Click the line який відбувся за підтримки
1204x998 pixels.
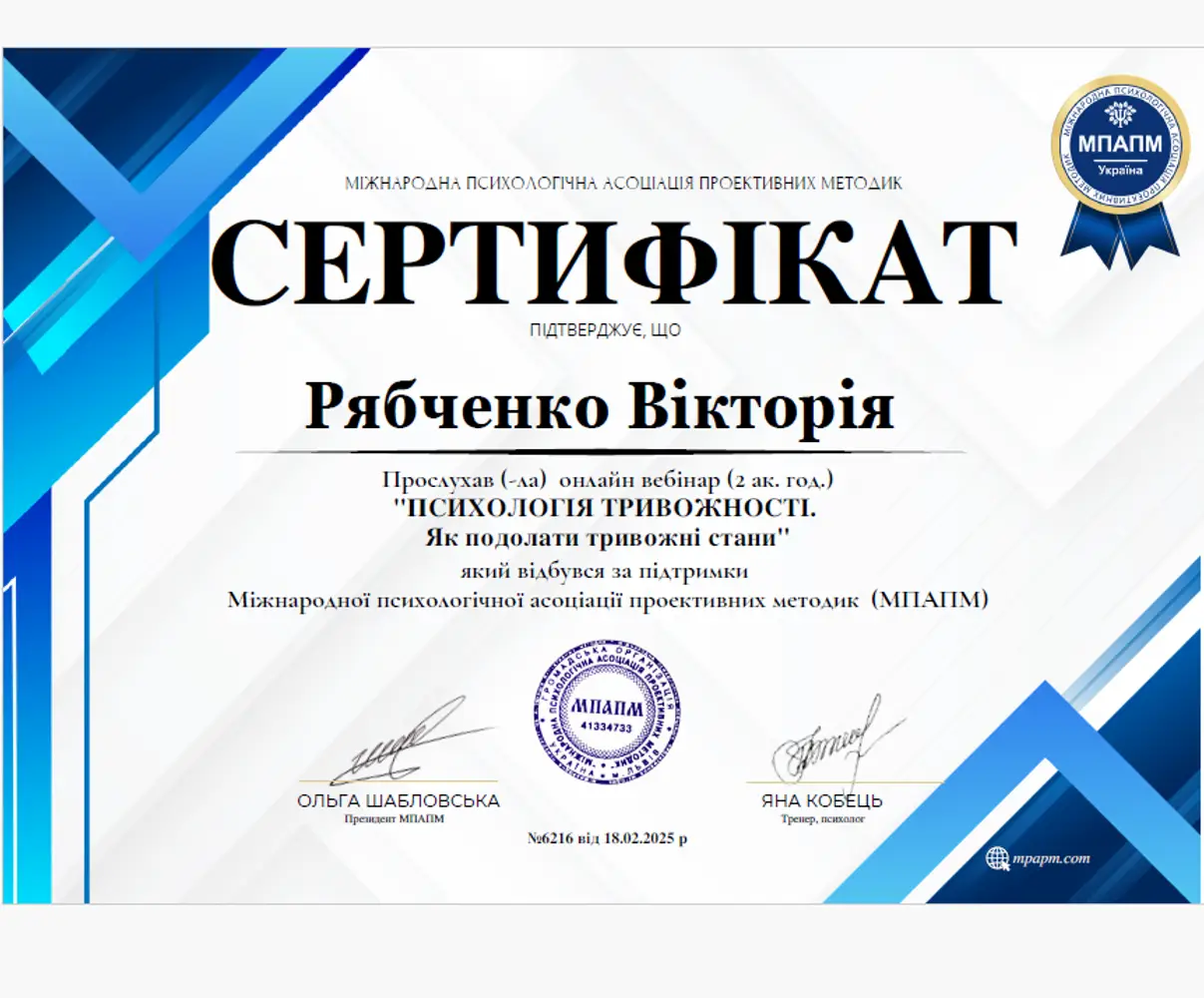coord(604,572)
